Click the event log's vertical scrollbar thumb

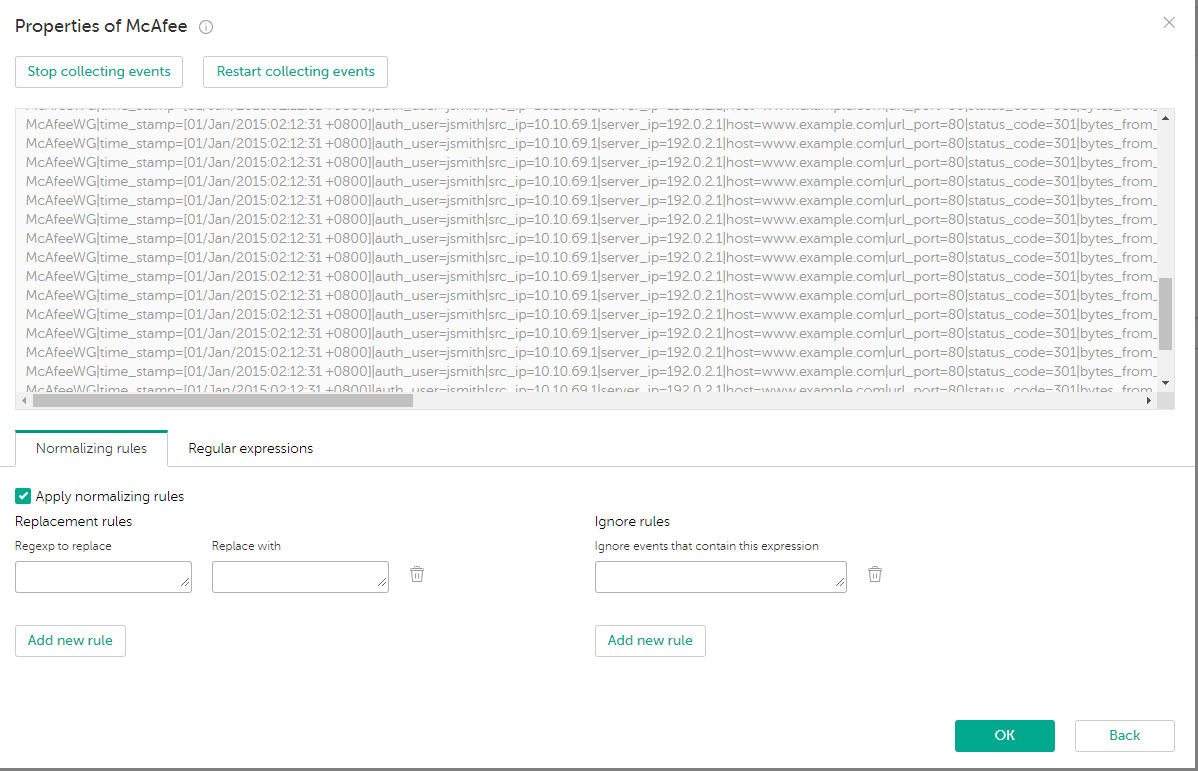pyautogui.click(x=1165, y=315)
